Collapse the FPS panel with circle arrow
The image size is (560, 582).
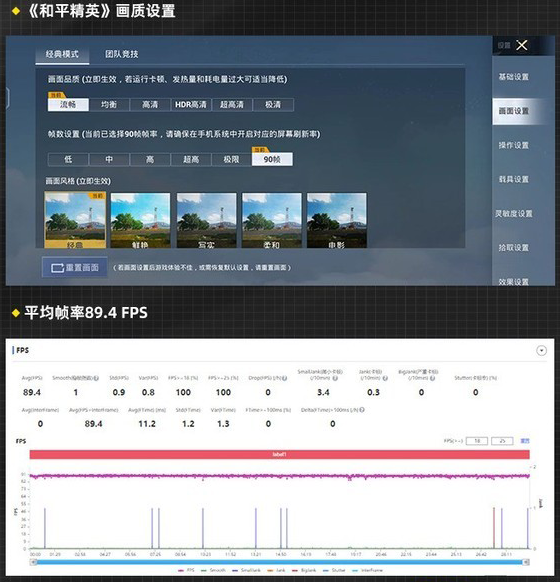point(541,350)
